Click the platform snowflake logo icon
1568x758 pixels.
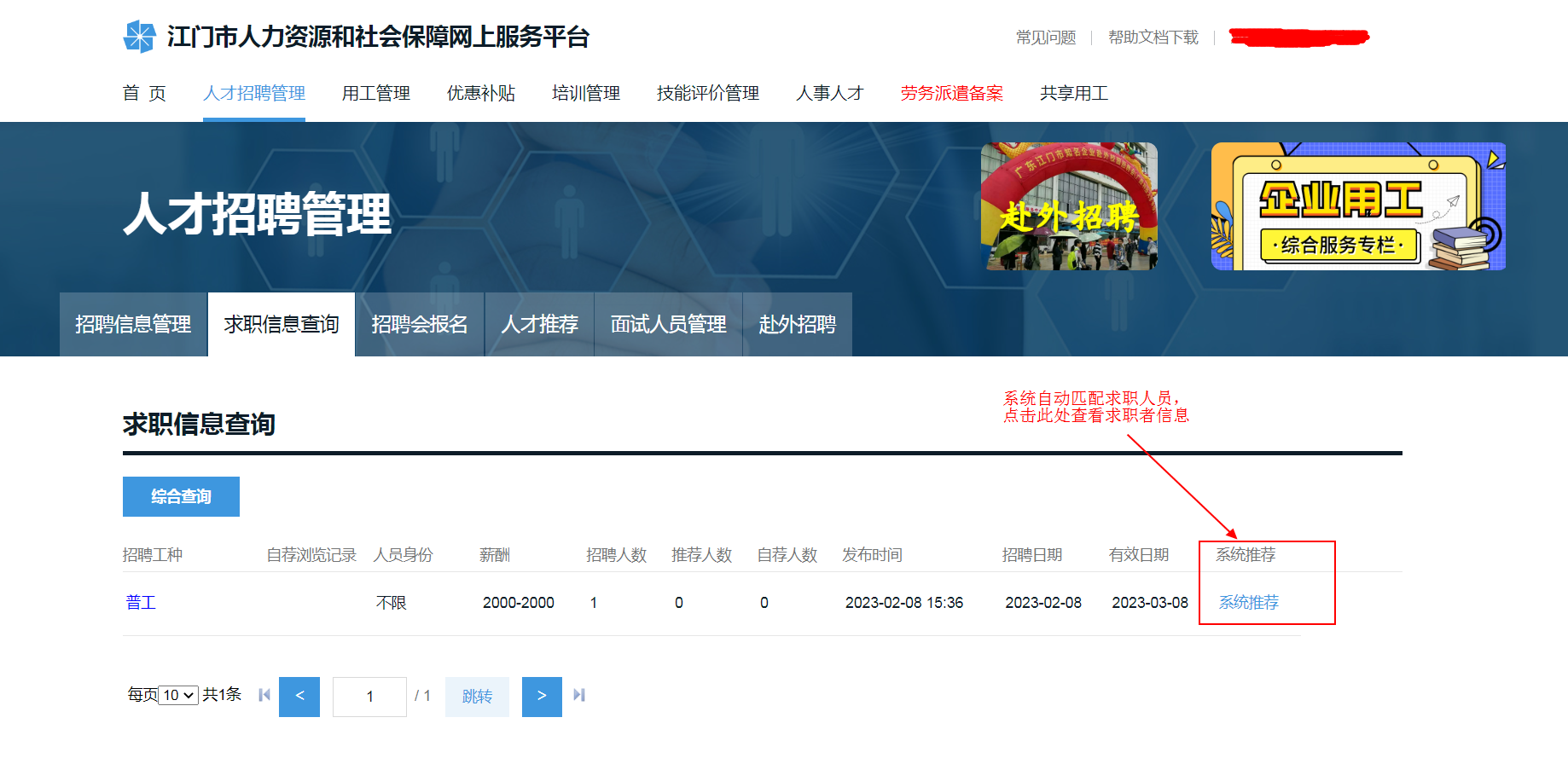tap(139, 37)
